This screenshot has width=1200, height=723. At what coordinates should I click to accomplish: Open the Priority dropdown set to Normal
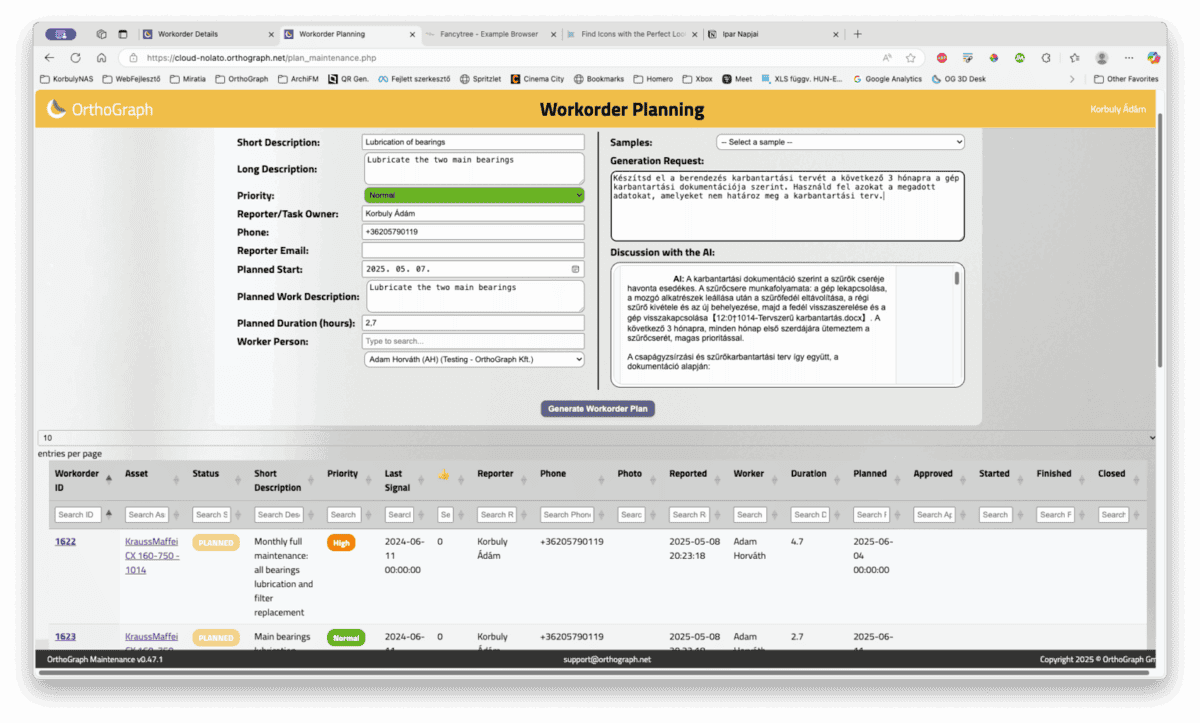pyautogui.click(x=474, y=195)
